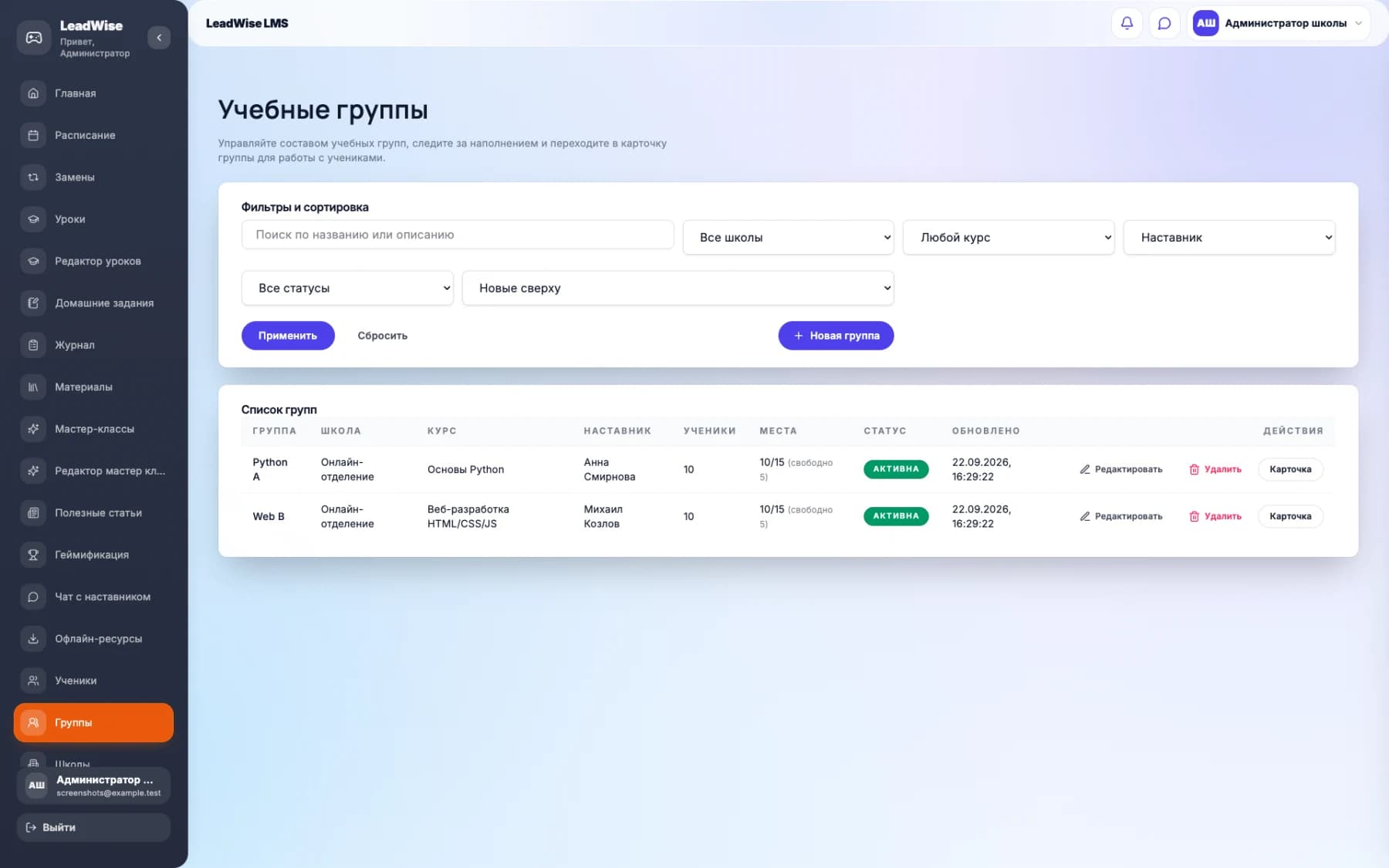Click the Уроки graduation cap icon
The height and width of the screenshot is (868, 1389).
click(x=33, y=219)
